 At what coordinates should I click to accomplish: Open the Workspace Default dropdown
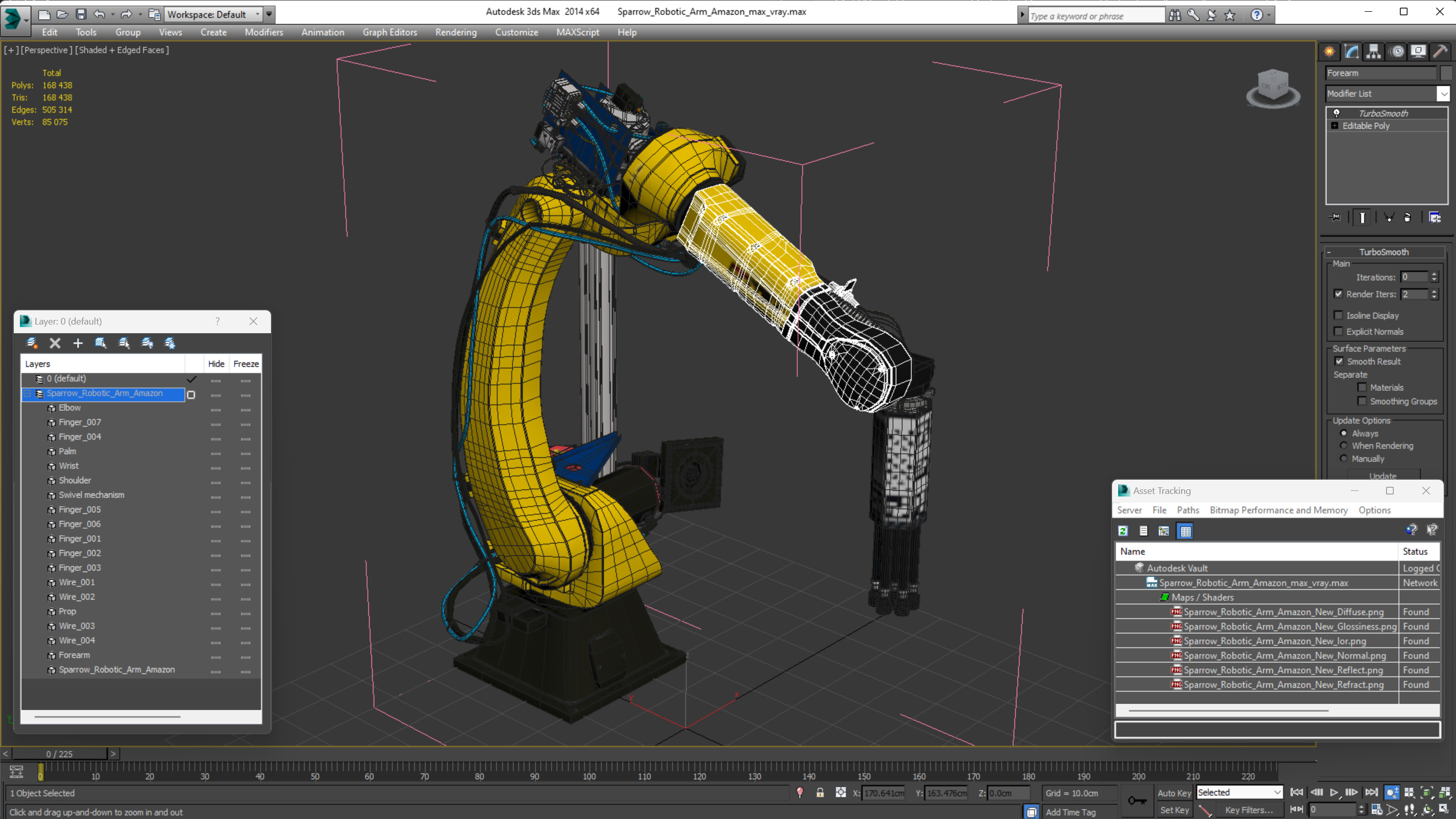coord(214,14)
